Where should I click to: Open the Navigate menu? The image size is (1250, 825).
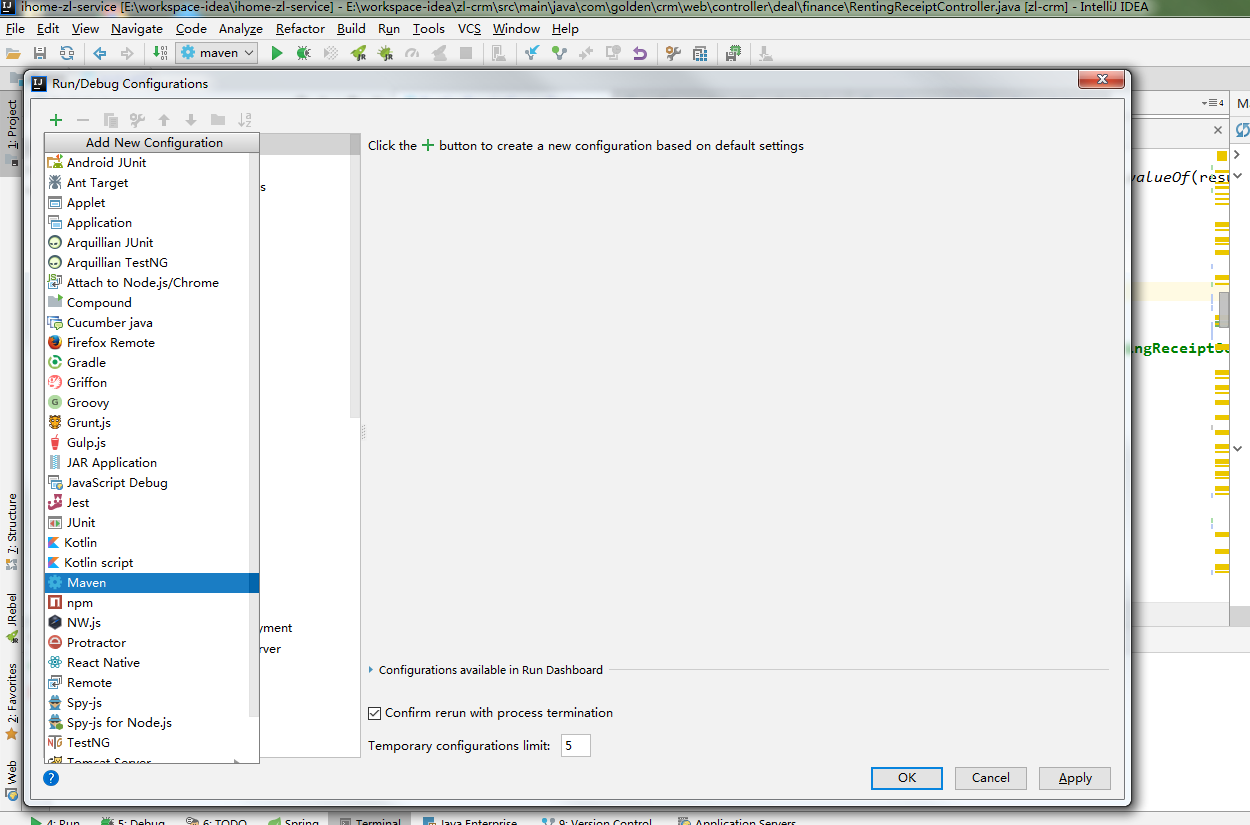pyautogui.click(x=137, y=28)
